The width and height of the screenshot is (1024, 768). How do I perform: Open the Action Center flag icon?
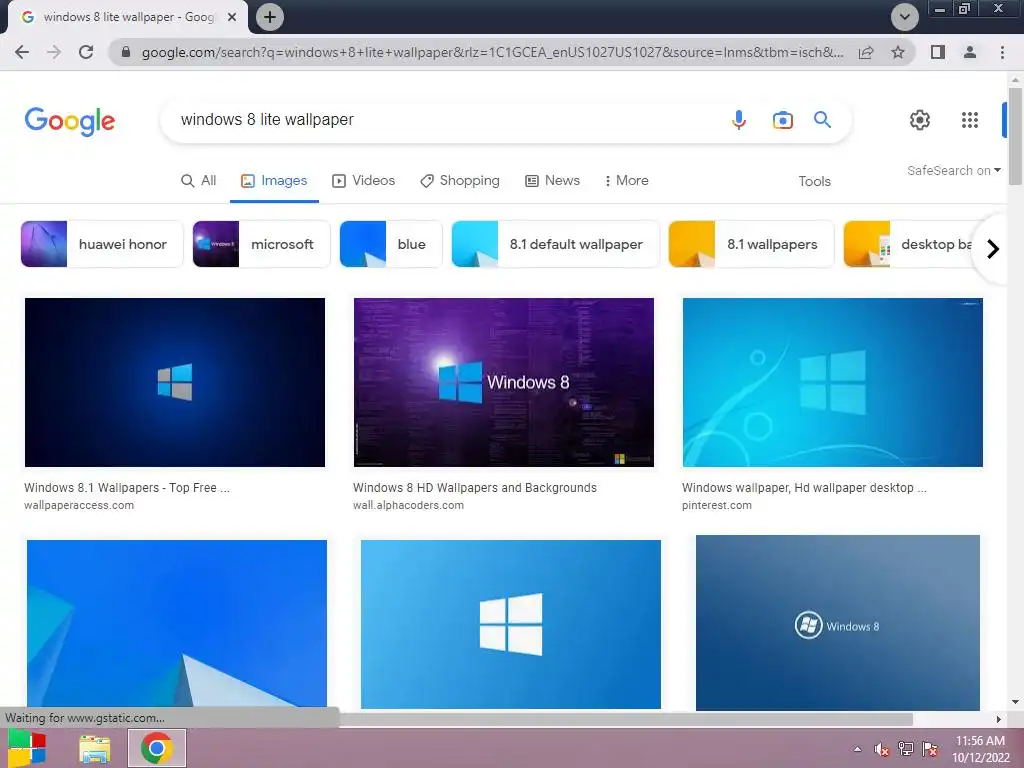click(930, 749)
